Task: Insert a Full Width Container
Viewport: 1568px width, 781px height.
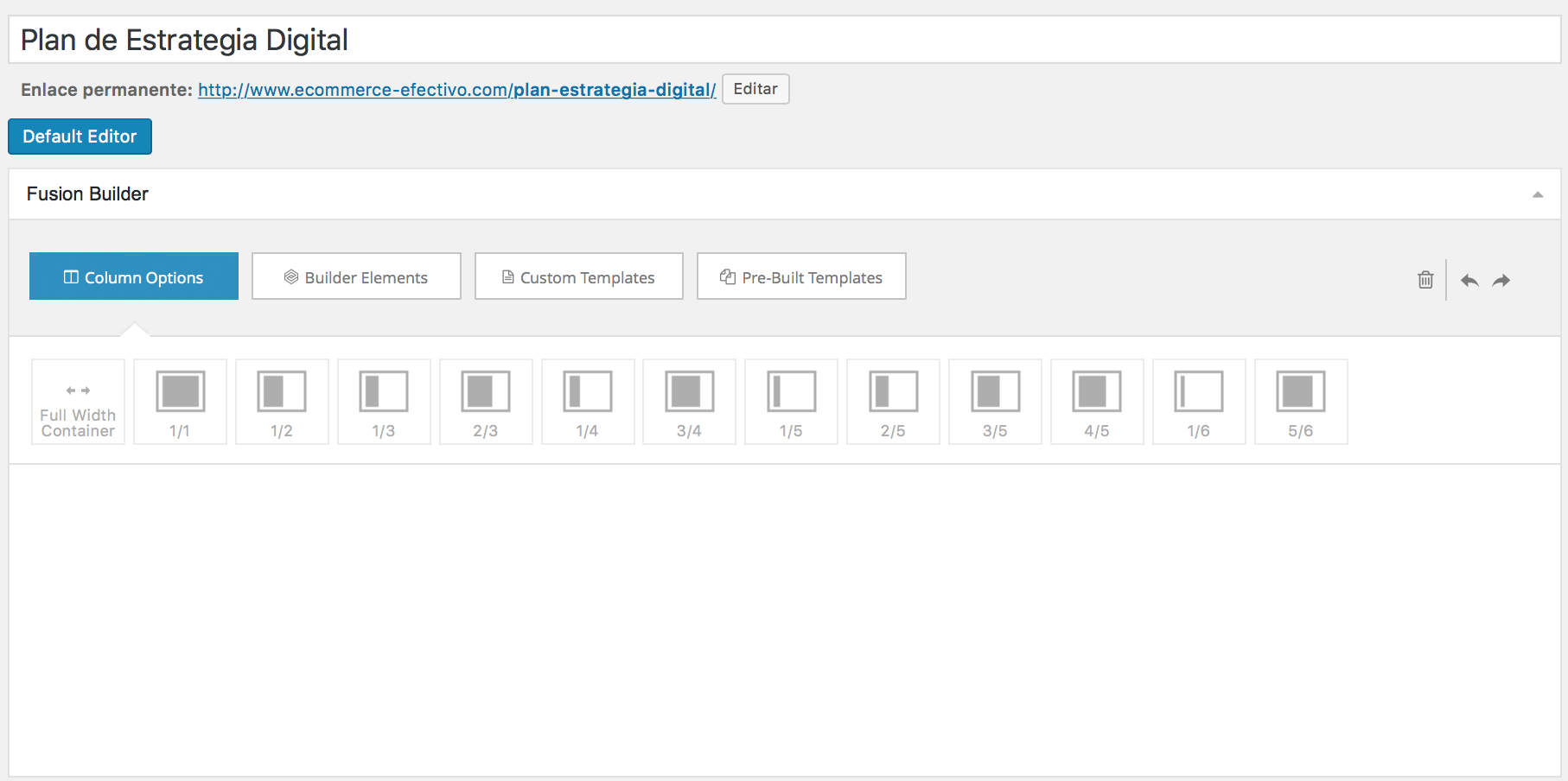Action: (x=78, y=402)
